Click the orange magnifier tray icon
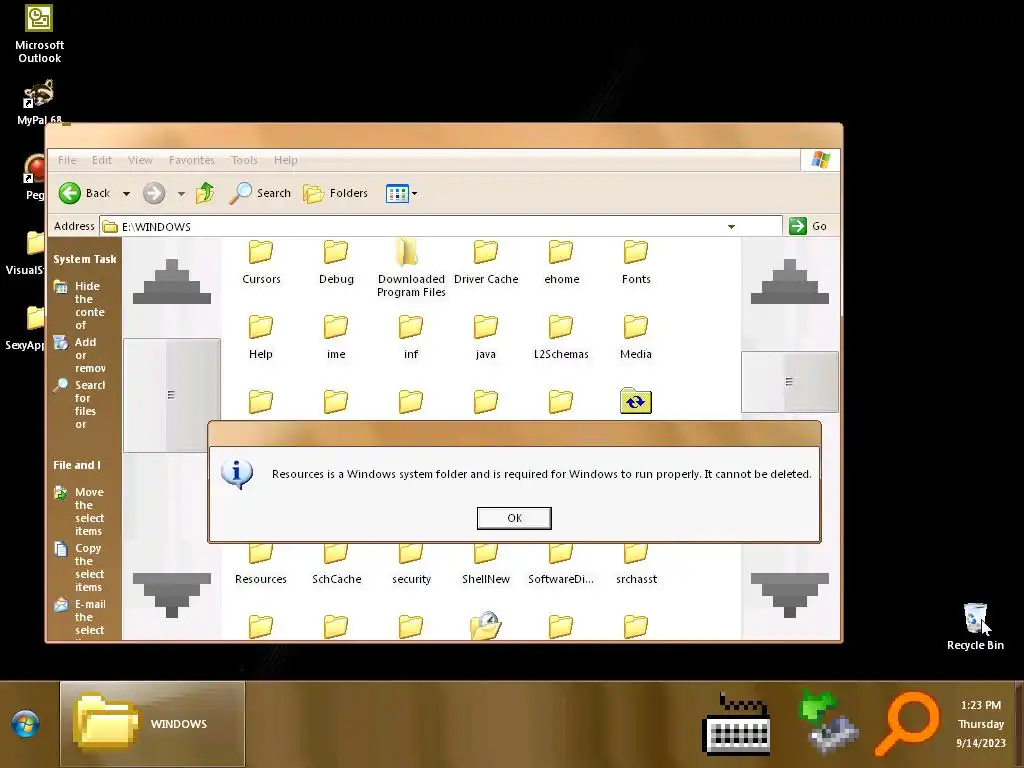 click(908, 724)
